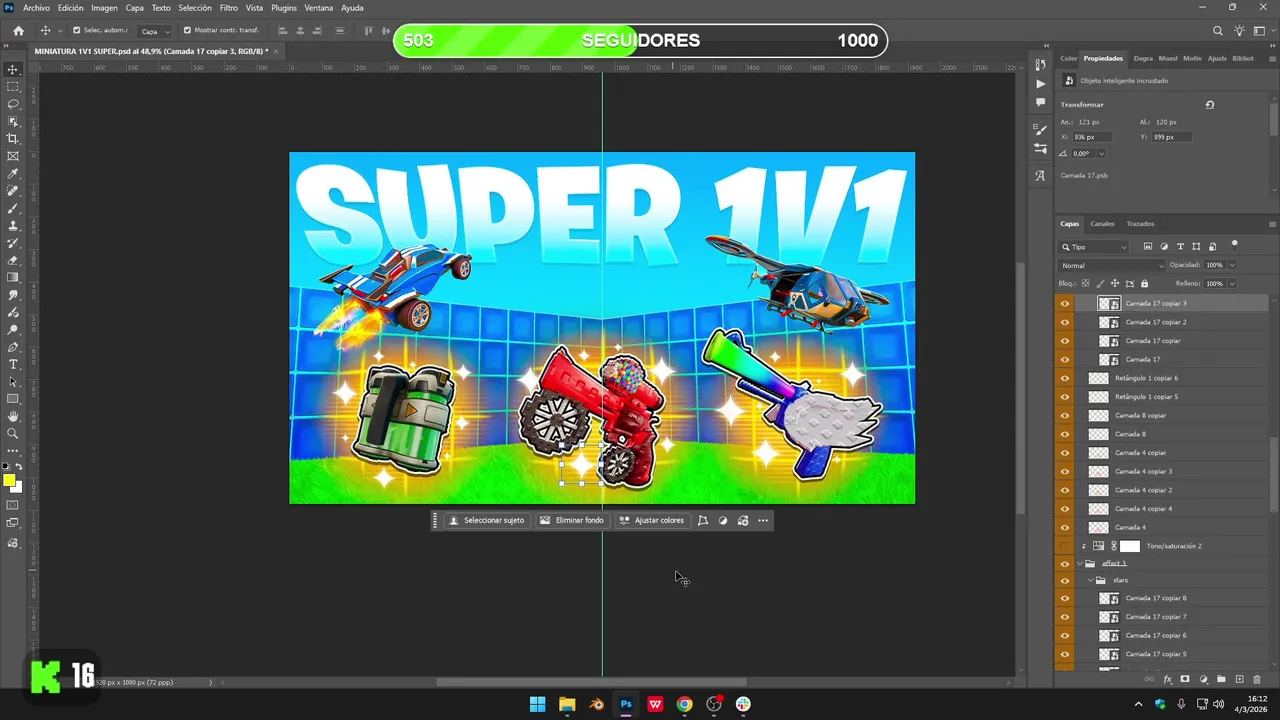1280x720 pixels.
Task: Open the Actions play icon panel
Action: point(1040,84)
